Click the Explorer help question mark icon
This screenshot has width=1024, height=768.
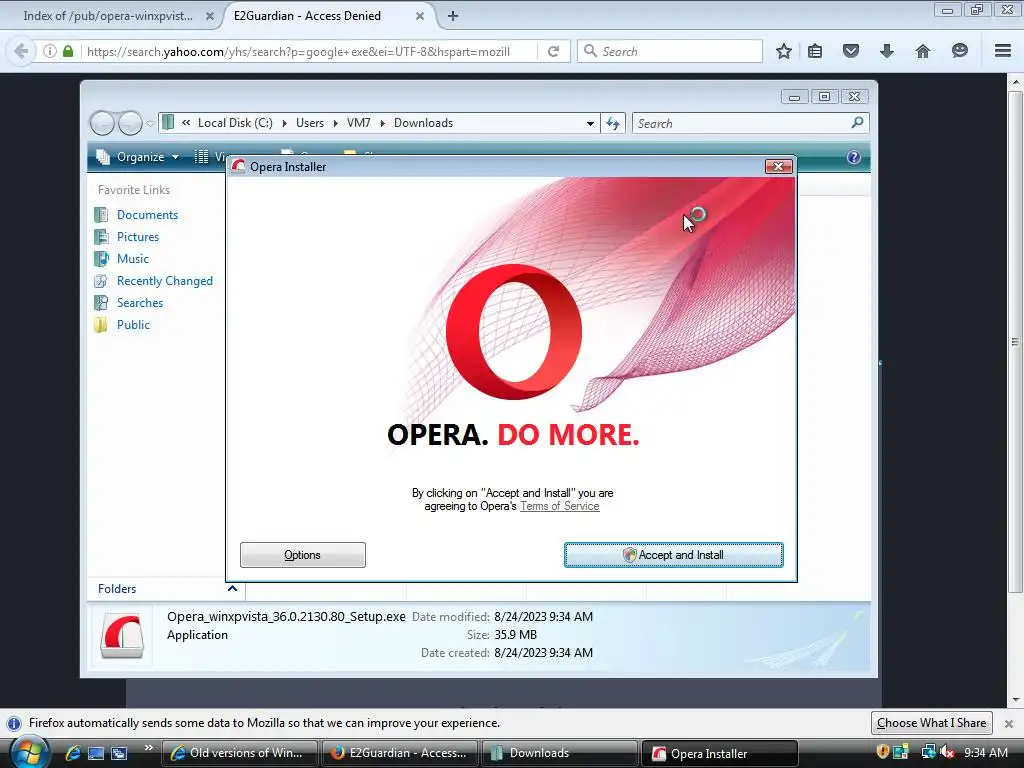click(x=854, y=157)
